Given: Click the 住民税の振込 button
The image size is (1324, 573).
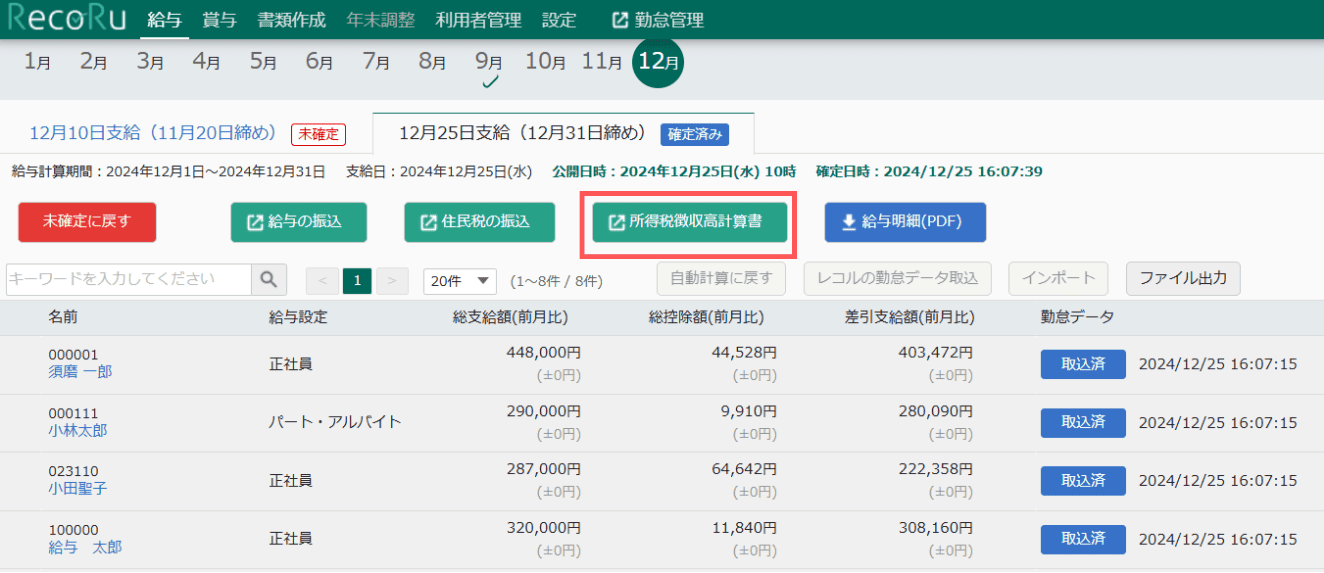Looking at the screenshot, I should 479,222.
